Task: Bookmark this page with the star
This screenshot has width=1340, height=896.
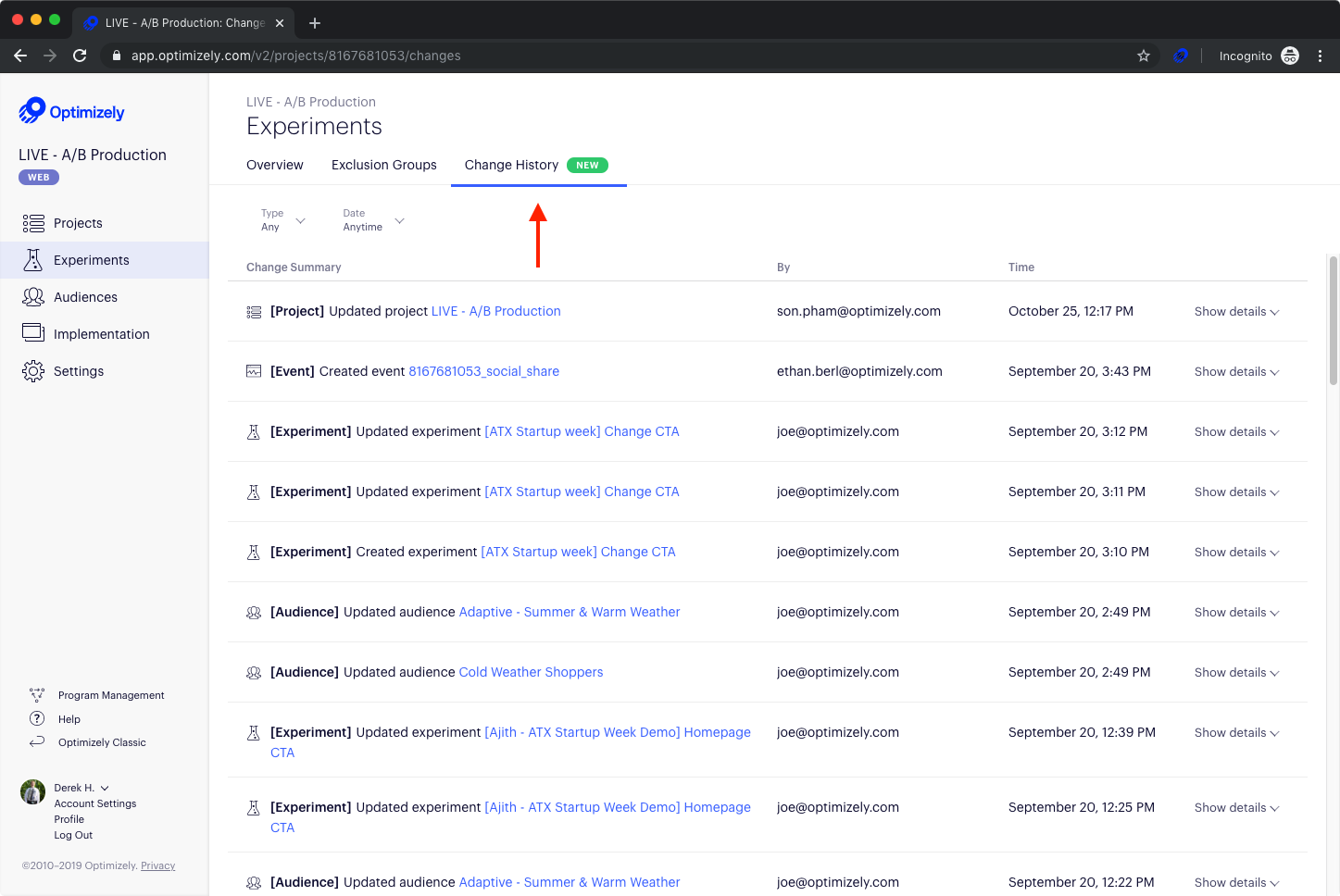Action: point(1144,56)
